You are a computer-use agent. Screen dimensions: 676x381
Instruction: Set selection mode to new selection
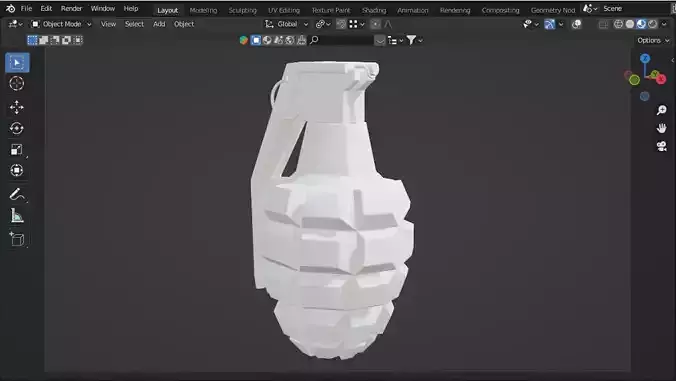[32, 40]
